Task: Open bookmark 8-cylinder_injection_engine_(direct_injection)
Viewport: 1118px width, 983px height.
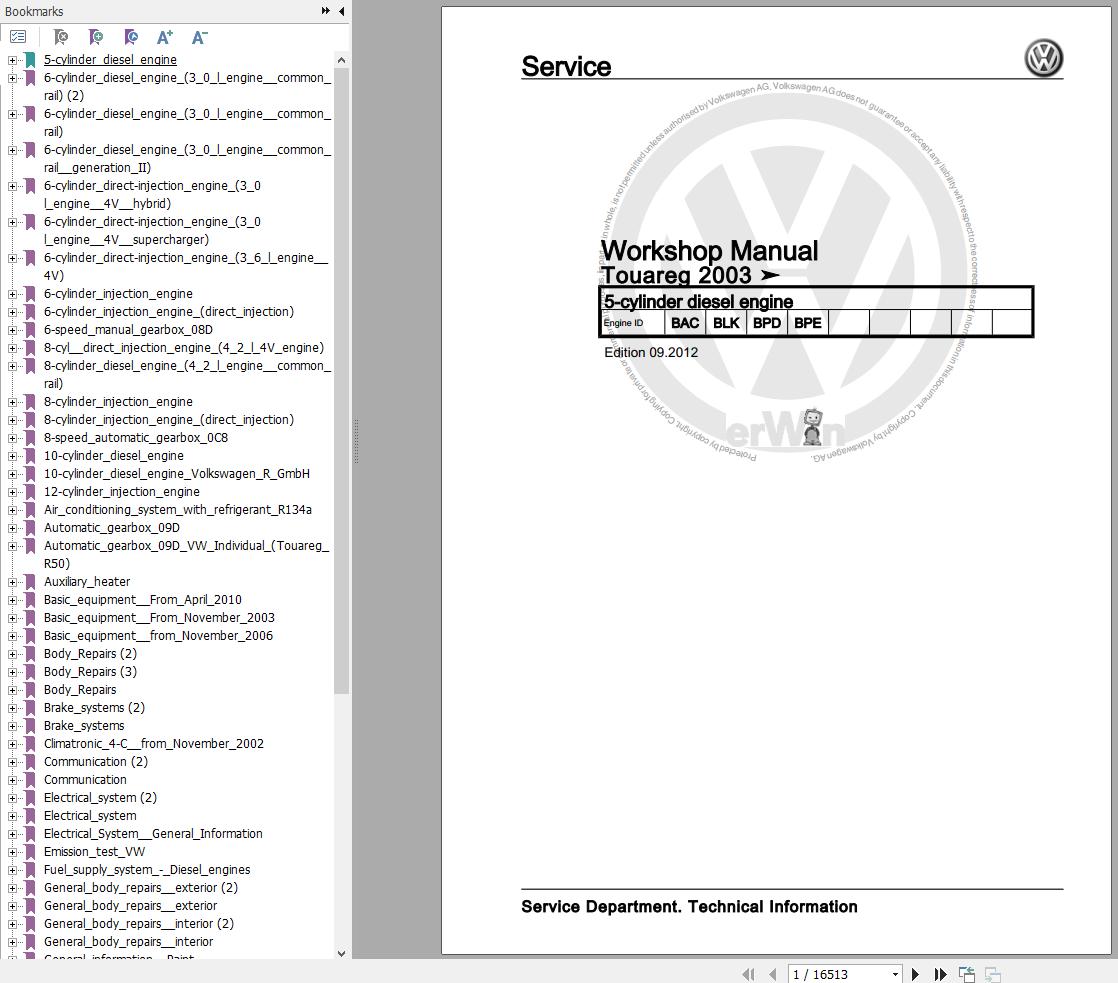Action: 168,420
